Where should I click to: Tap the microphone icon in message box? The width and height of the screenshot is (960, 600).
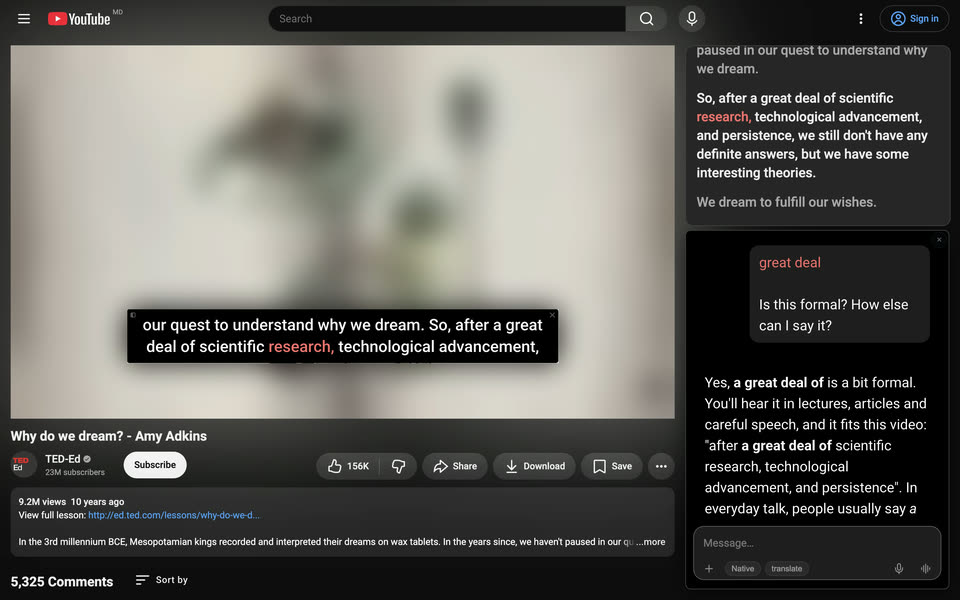(x=899, y=568)
